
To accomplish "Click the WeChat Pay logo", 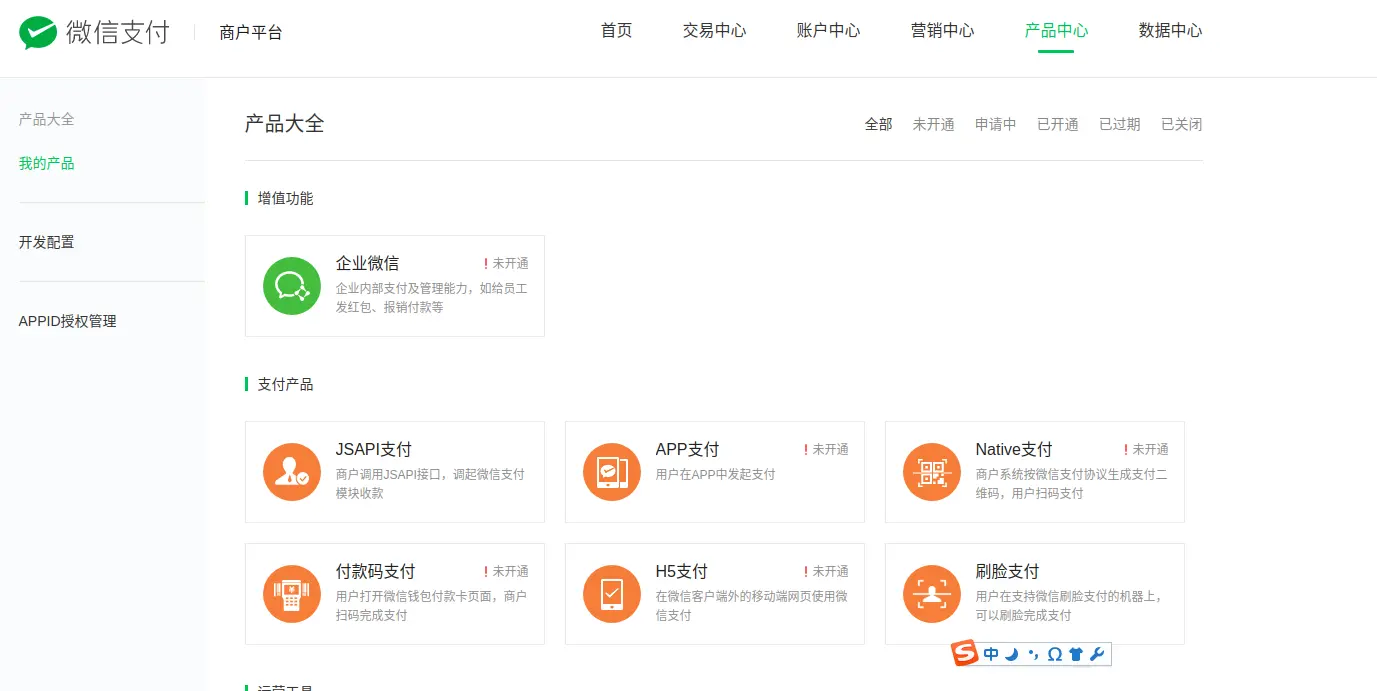I will click(94, 32).
